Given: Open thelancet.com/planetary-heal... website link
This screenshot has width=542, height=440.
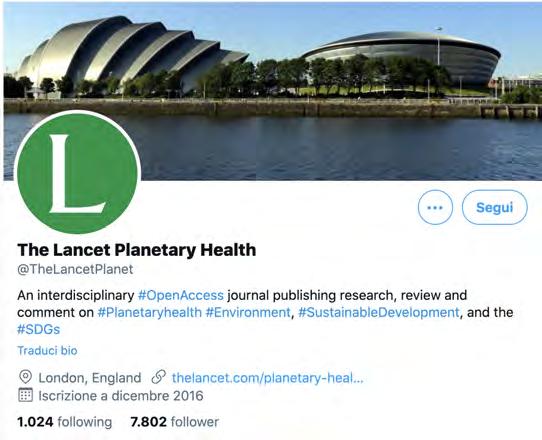Looking at the screenshot, I should click(x=267, y=377).
